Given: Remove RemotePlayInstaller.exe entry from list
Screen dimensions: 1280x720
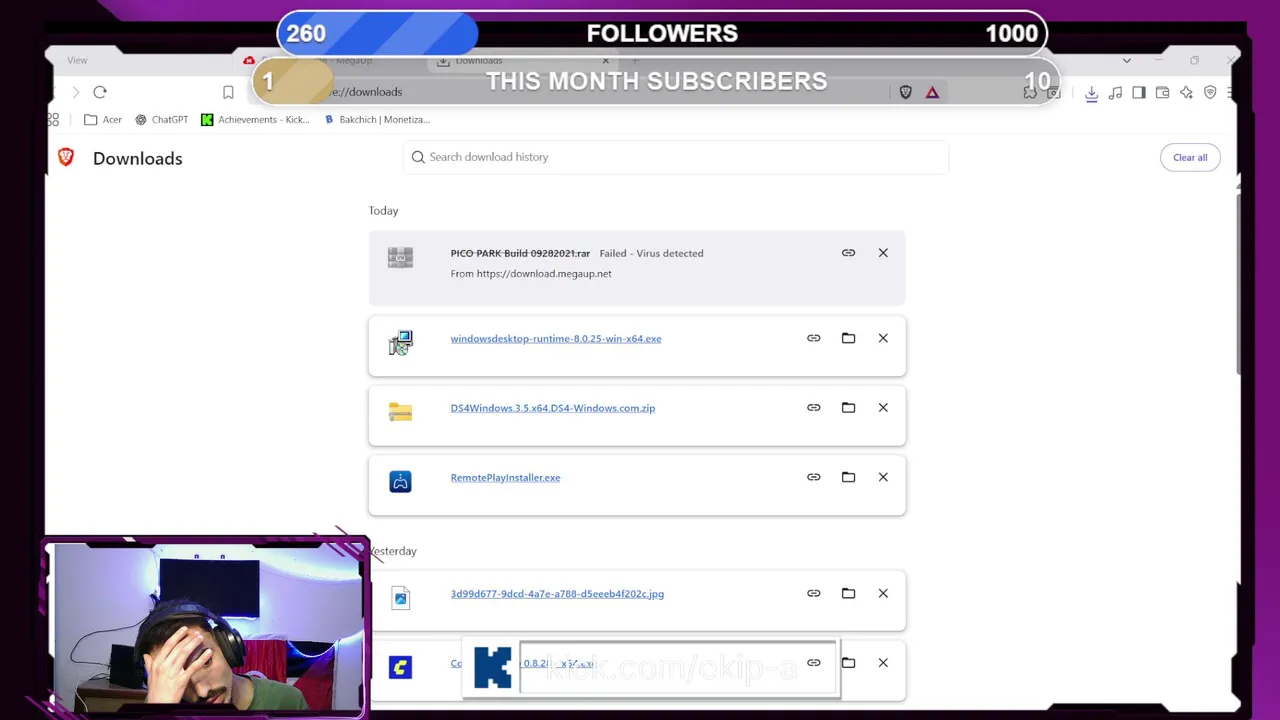Looking at the screenshot, I should [x=883, y=477].
